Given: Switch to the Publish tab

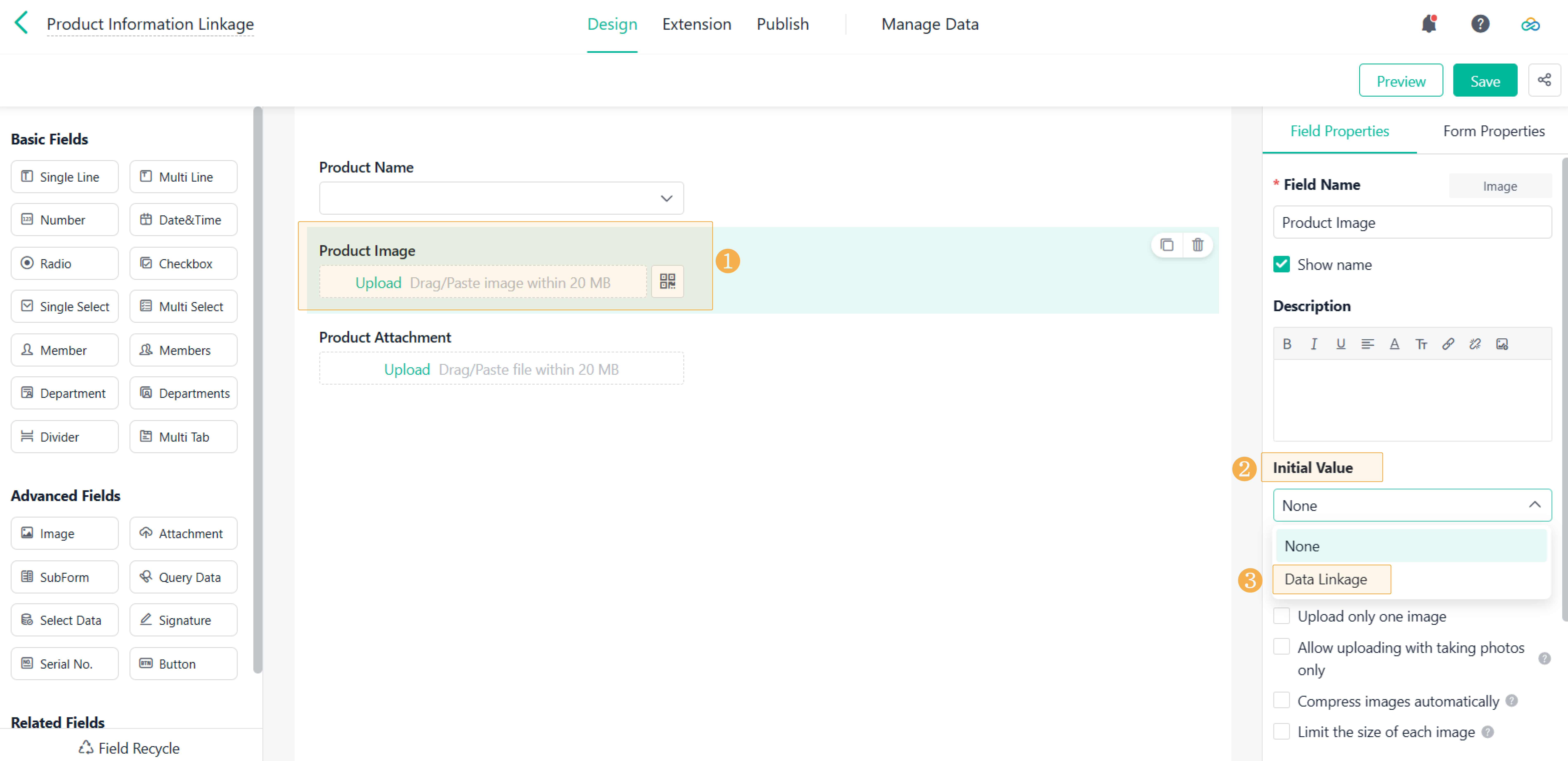Looking at the screenshot, I should (783, 24).
